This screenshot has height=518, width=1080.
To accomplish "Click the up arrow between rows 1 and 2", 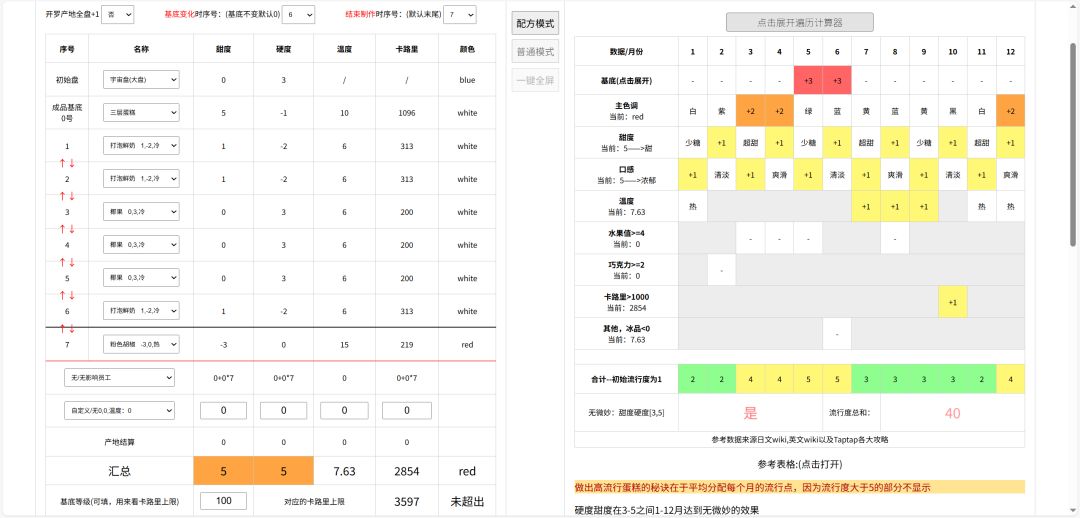I will (x=62, y=163).
